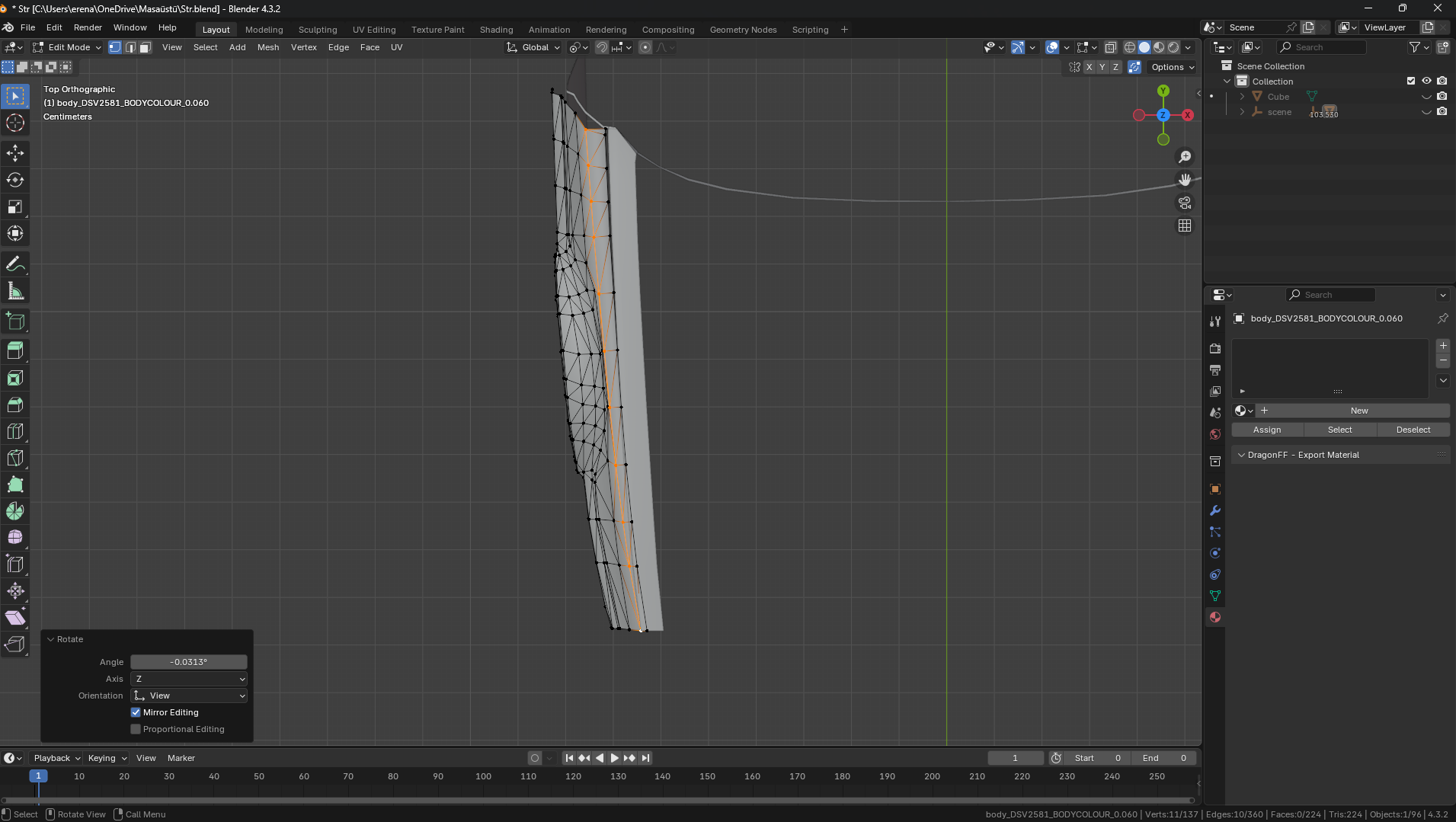Click the timeline Start frame field

(x=1096, y=758)
